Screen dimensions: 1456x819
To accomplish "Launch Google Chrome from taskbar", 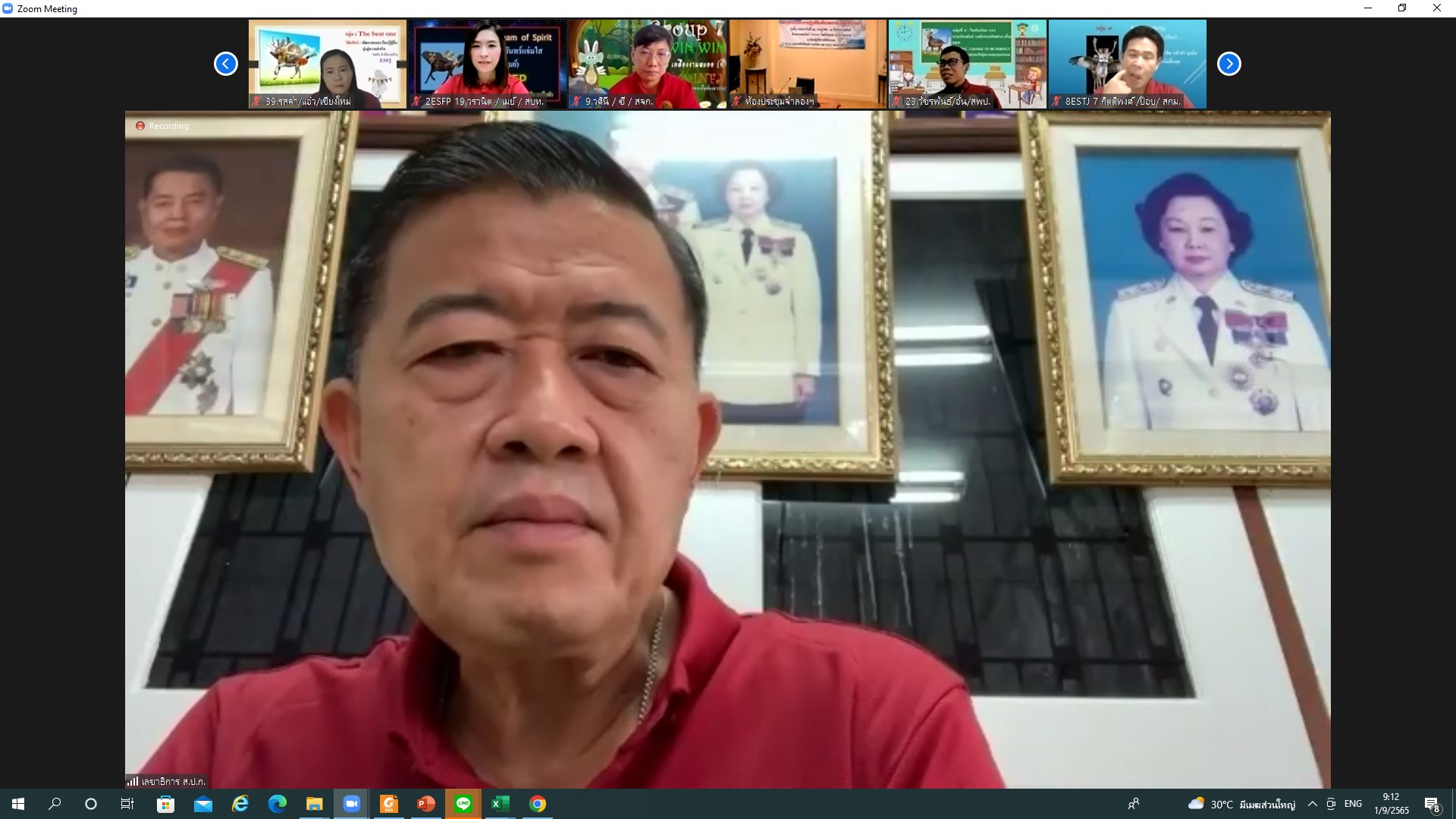I will pyautogui.click(x=537, y=804).
